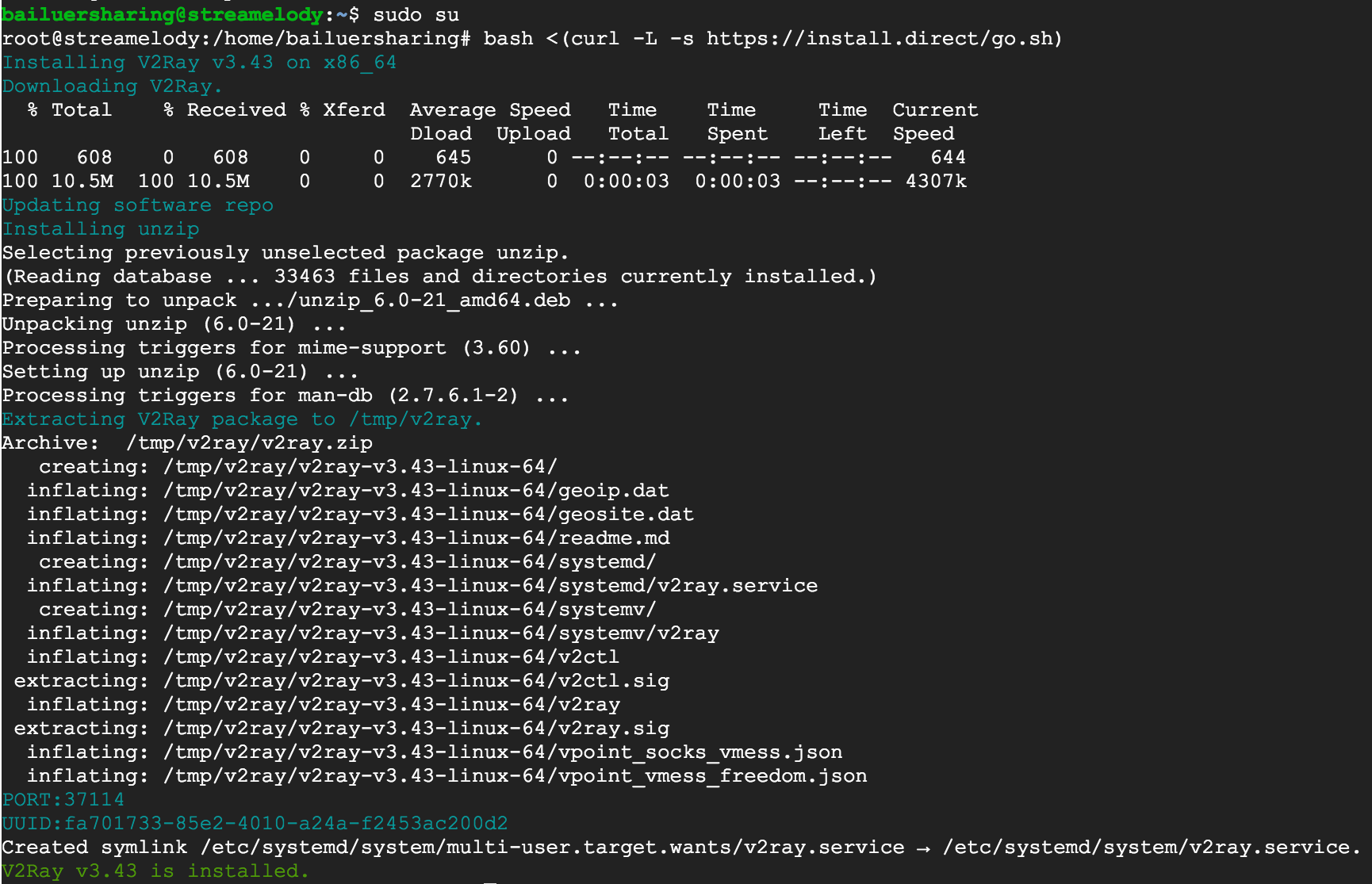Screen dimensions: 1372x884
Task: Click the 'Average Speed' column header
Action: coord(490,110)
